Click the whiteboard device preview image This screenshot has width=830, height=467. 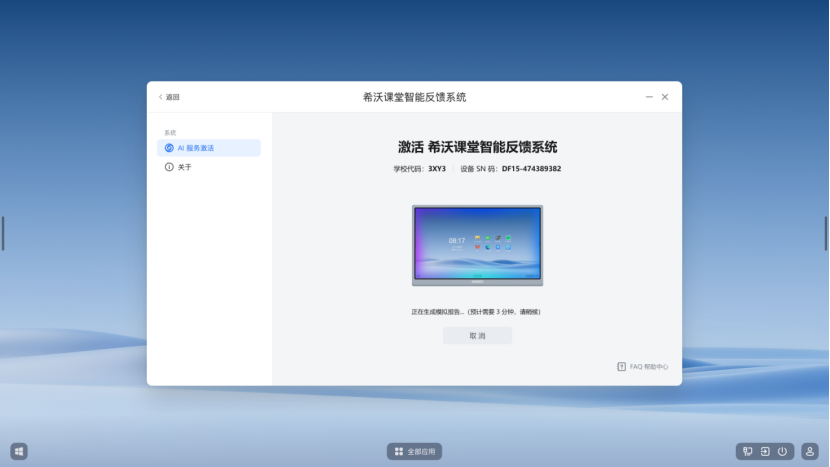tap(477, 245)
